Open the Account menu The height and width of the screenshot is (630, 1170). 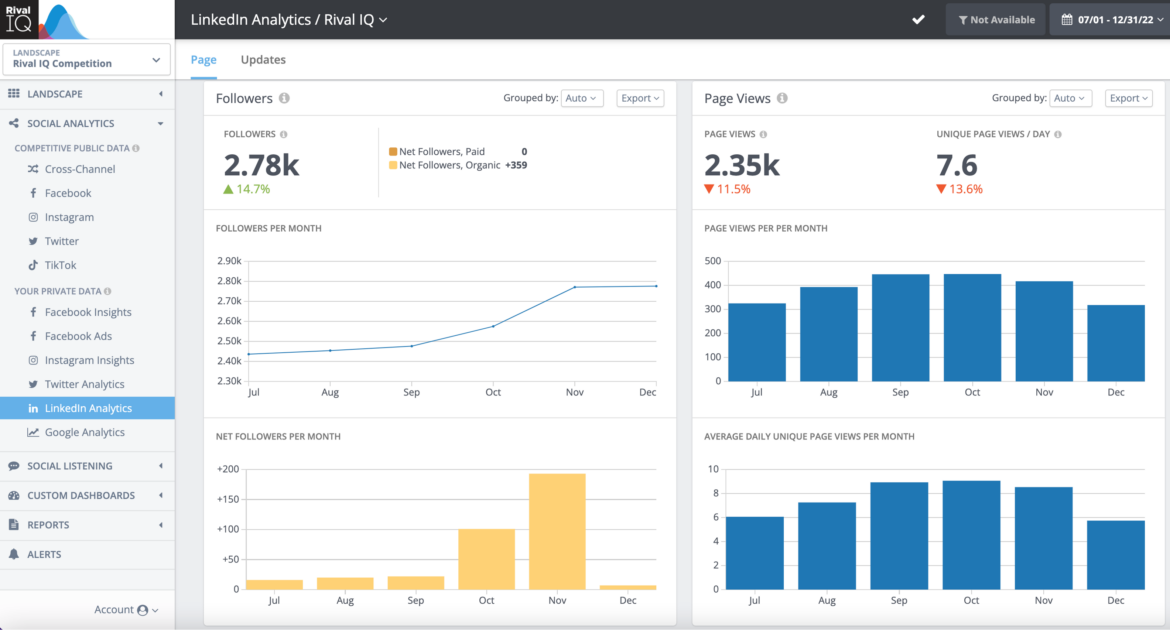(x=126, y=609)
